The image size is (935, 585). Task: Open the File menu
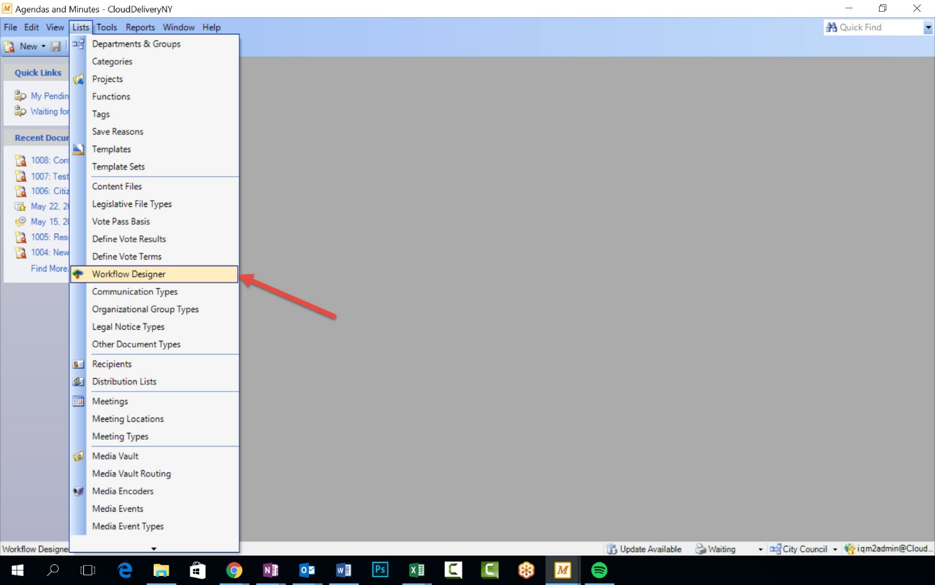(10, 27)
